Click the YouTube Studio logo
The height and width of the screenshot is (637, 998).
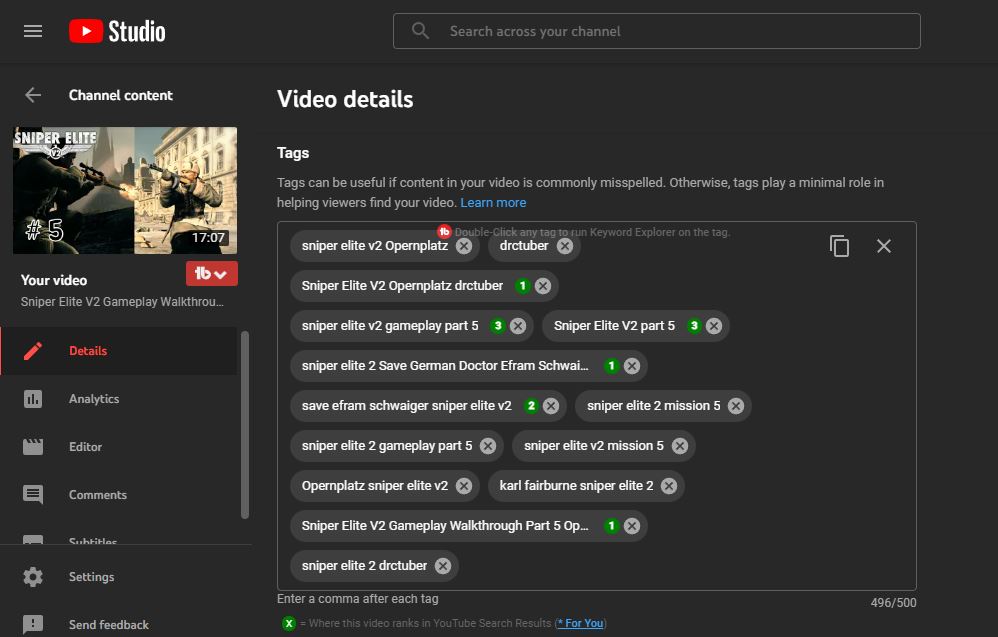tap(117, 30)
